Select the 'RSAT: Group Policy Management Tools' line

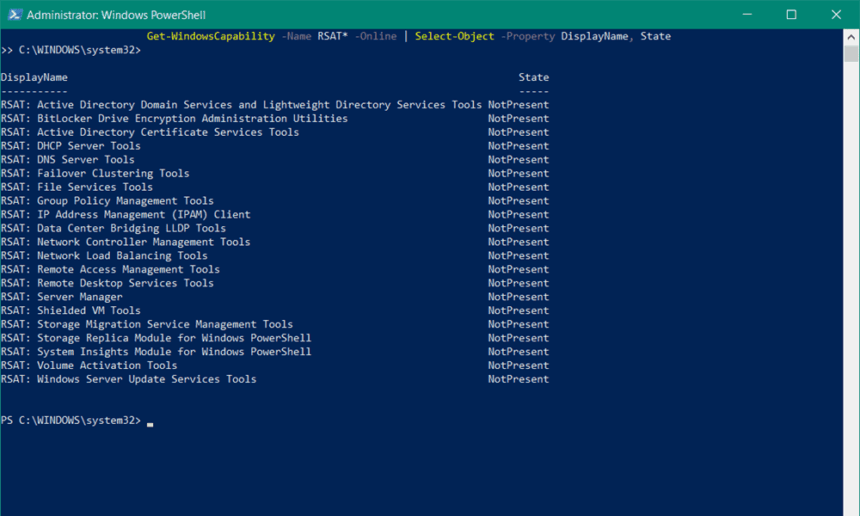tap(107, 201)
